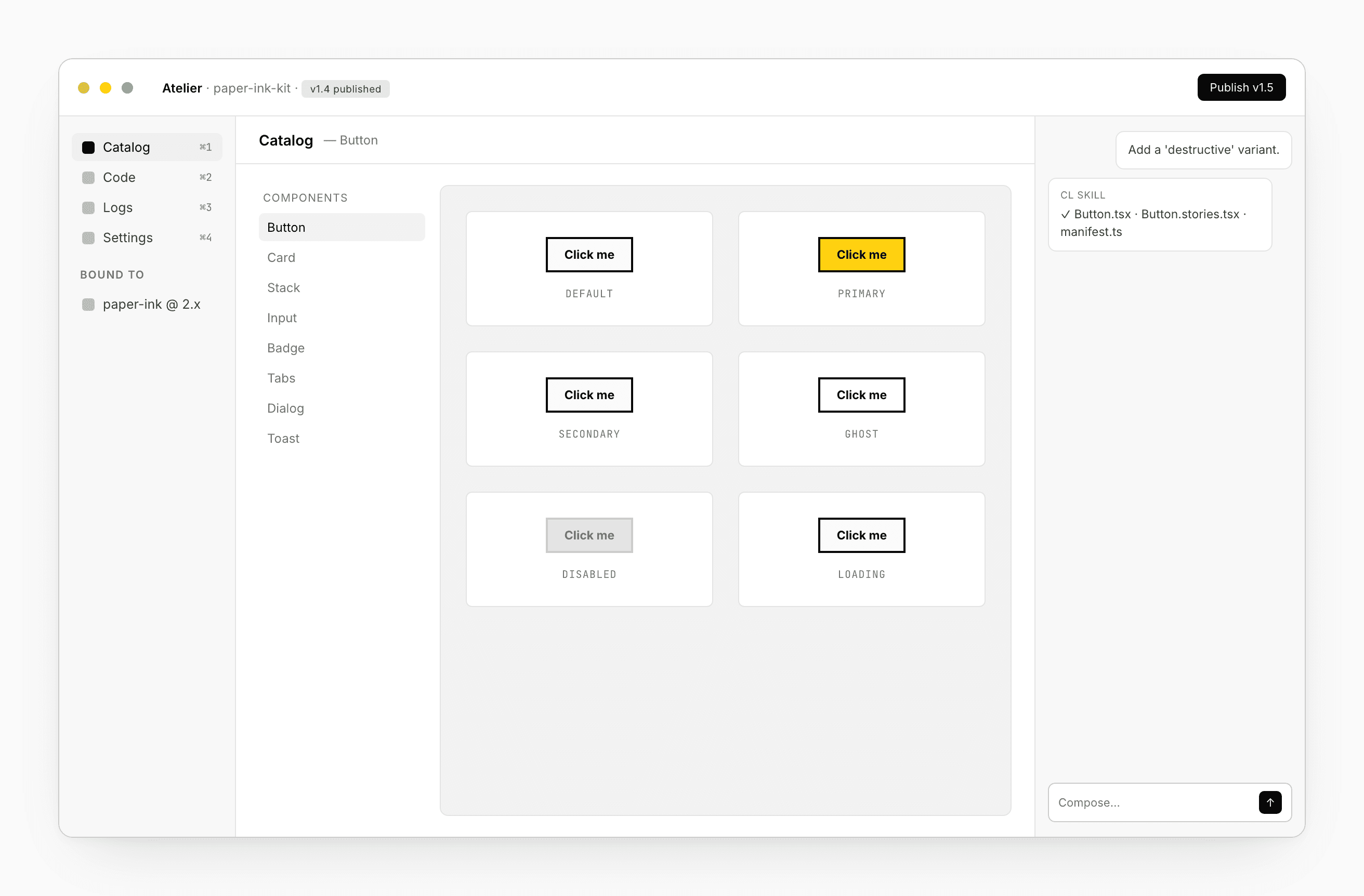The height and width of the screenshot is (896, 1364).
Task: Click the ⌘1 shortcut hint
Action: coord(205,147)
